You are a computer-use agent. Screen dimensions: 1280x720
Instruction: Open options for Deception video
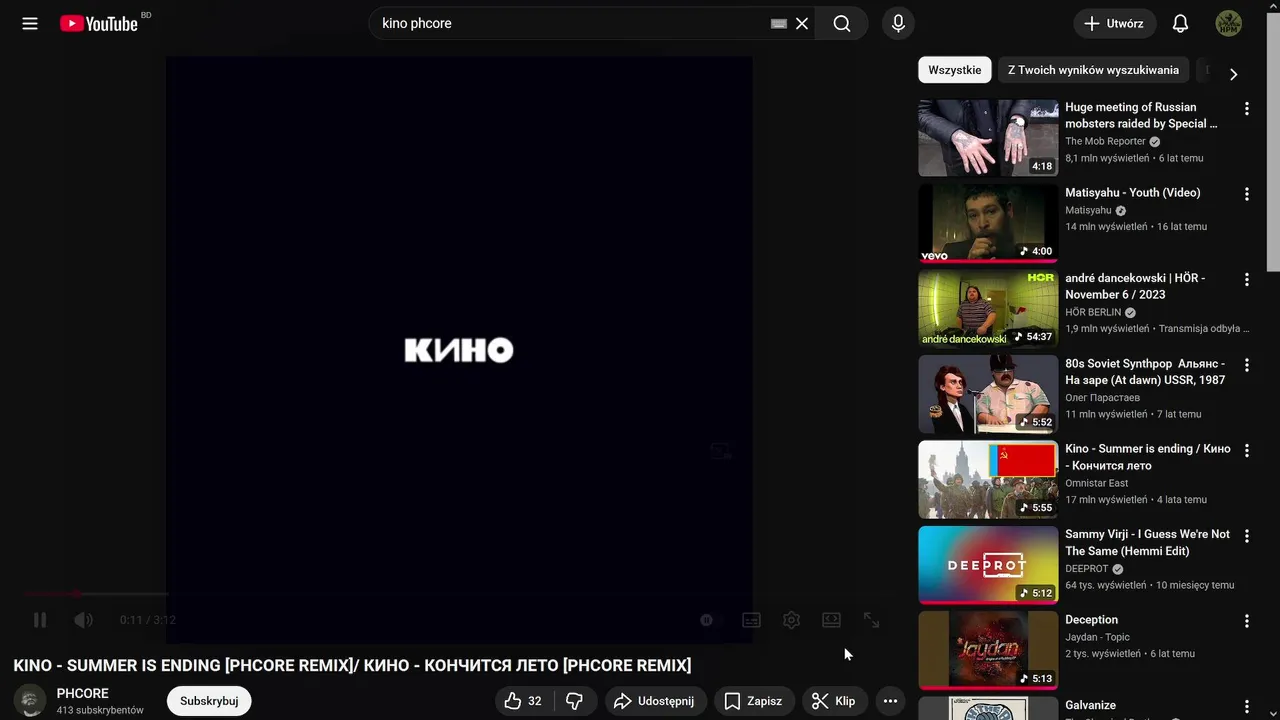pyautogui.click(x=1246, y=621)
